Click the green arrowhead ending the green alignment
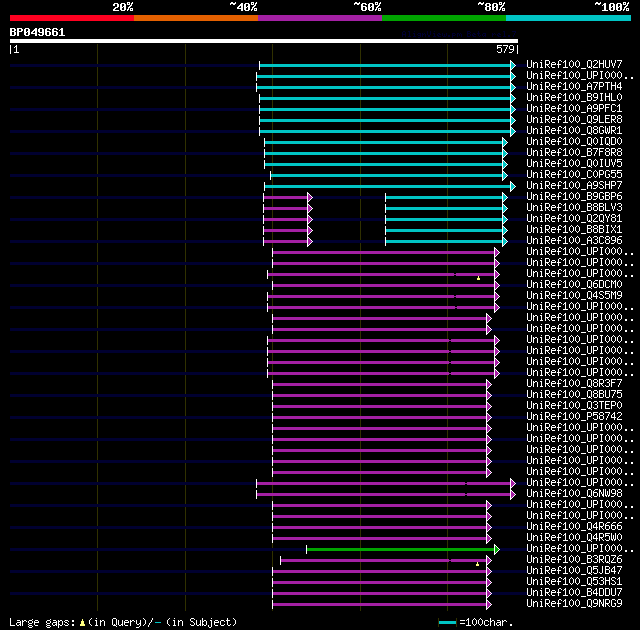This screenshot has width=640, height=630. pos(497,550)
